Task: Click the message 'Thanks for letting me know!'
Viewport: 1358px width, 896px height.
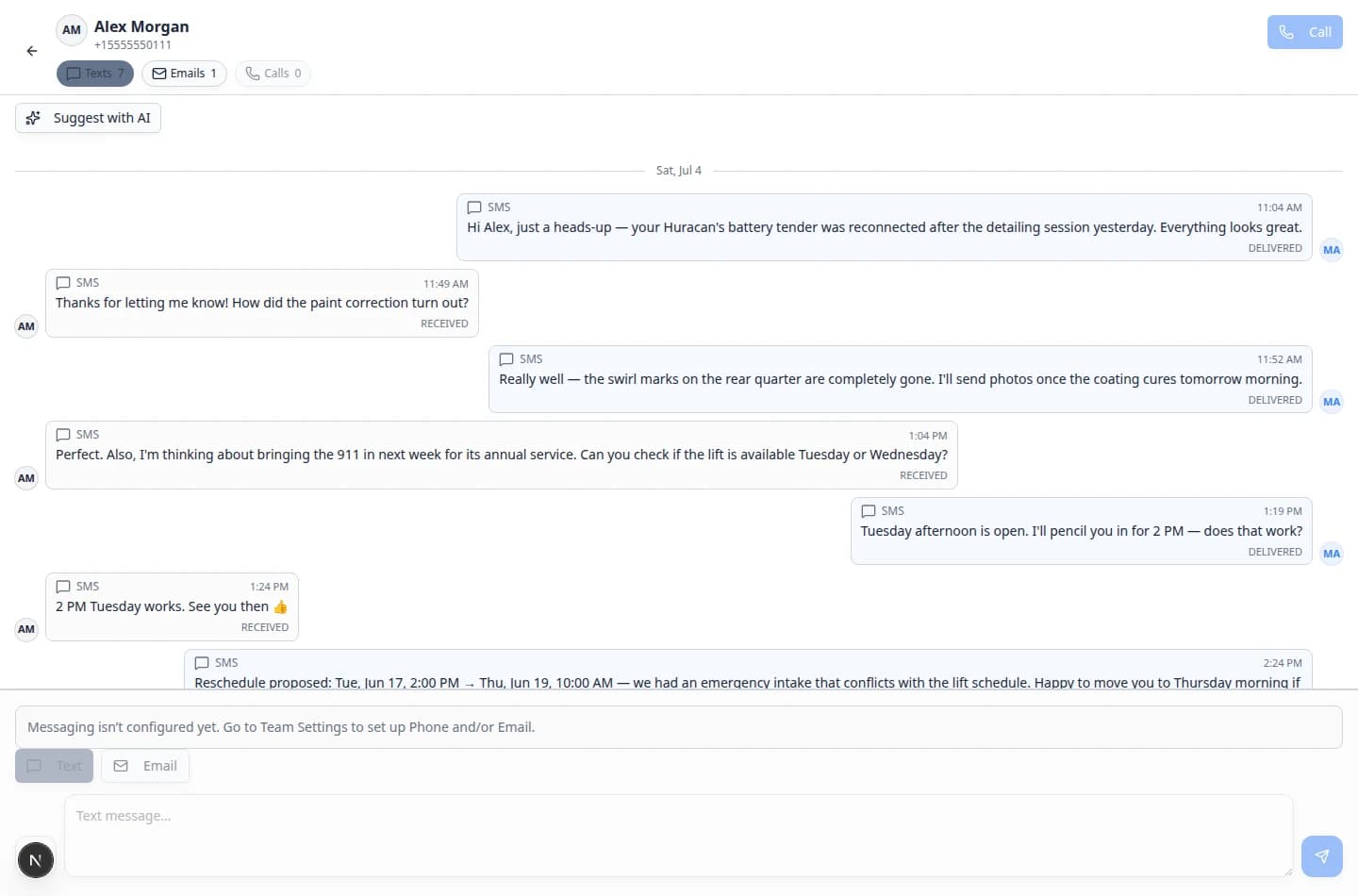Action: 262,303
